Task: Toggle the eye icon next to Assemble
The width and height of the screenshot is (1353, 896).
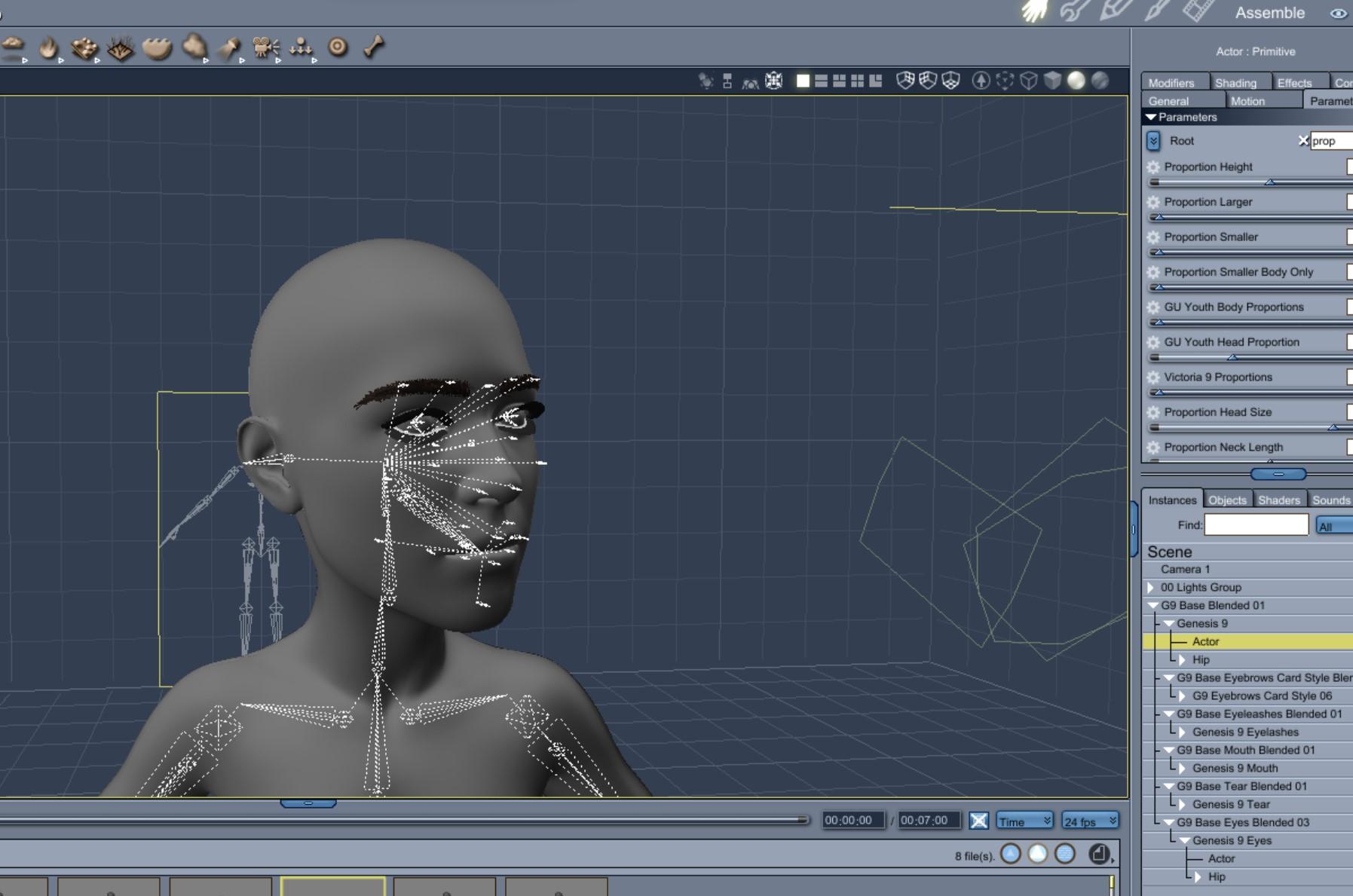Action: click(x=1339, y=14)
